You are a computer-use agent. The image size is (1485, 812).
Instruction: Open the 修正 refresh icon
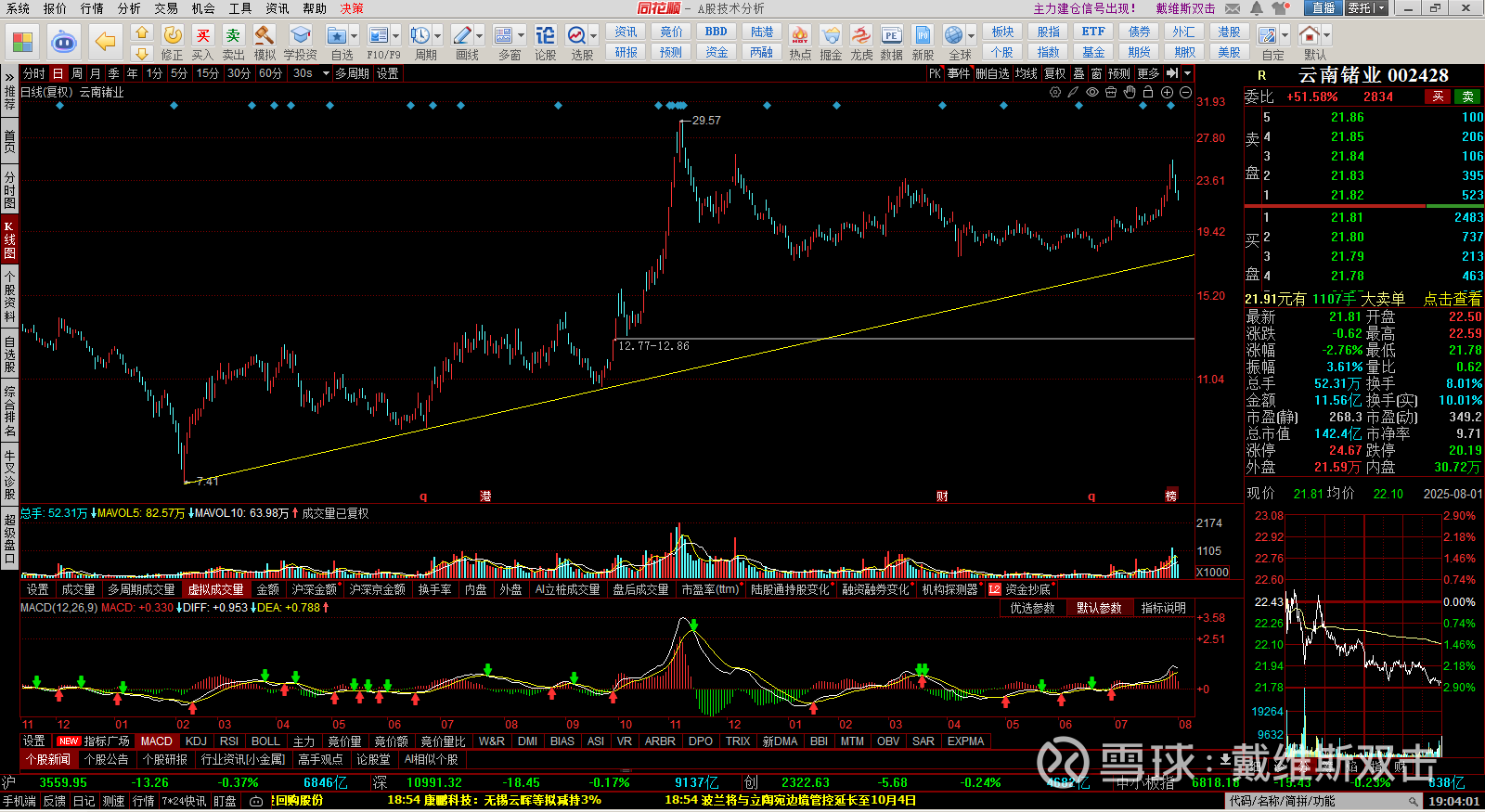tap(173, 35)
